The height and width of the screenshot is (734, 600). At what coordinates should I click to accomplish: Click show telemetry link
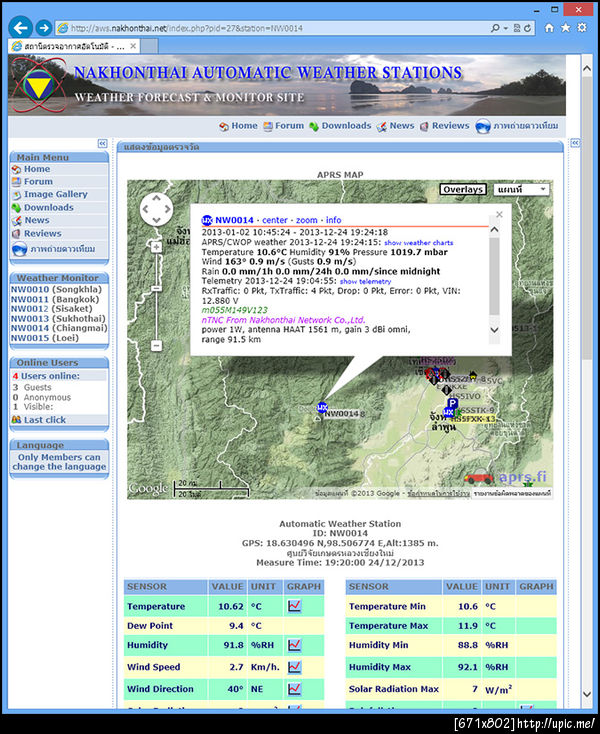[366, 281]
